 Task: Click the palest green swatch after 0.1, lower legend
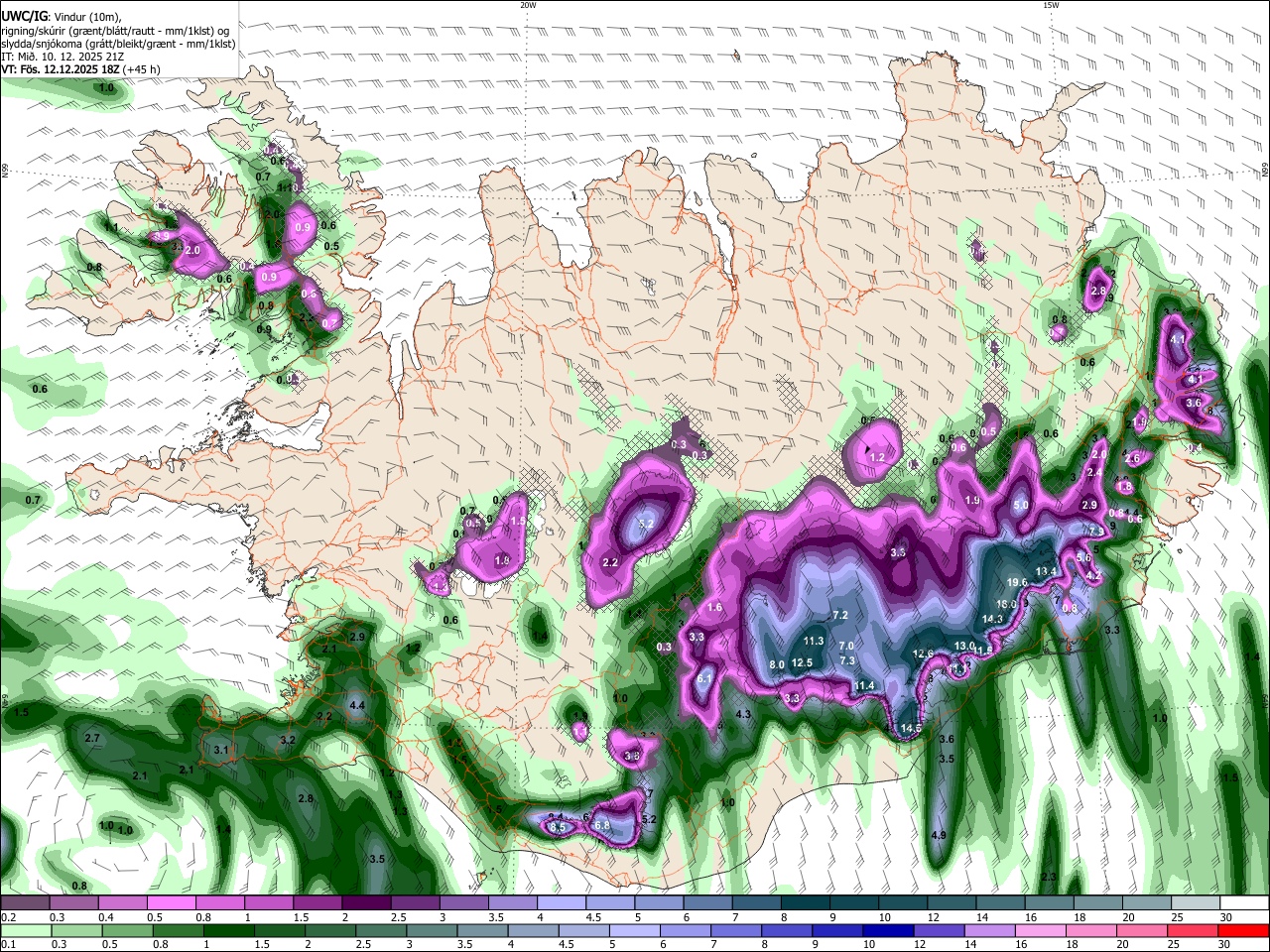point(25,931)
